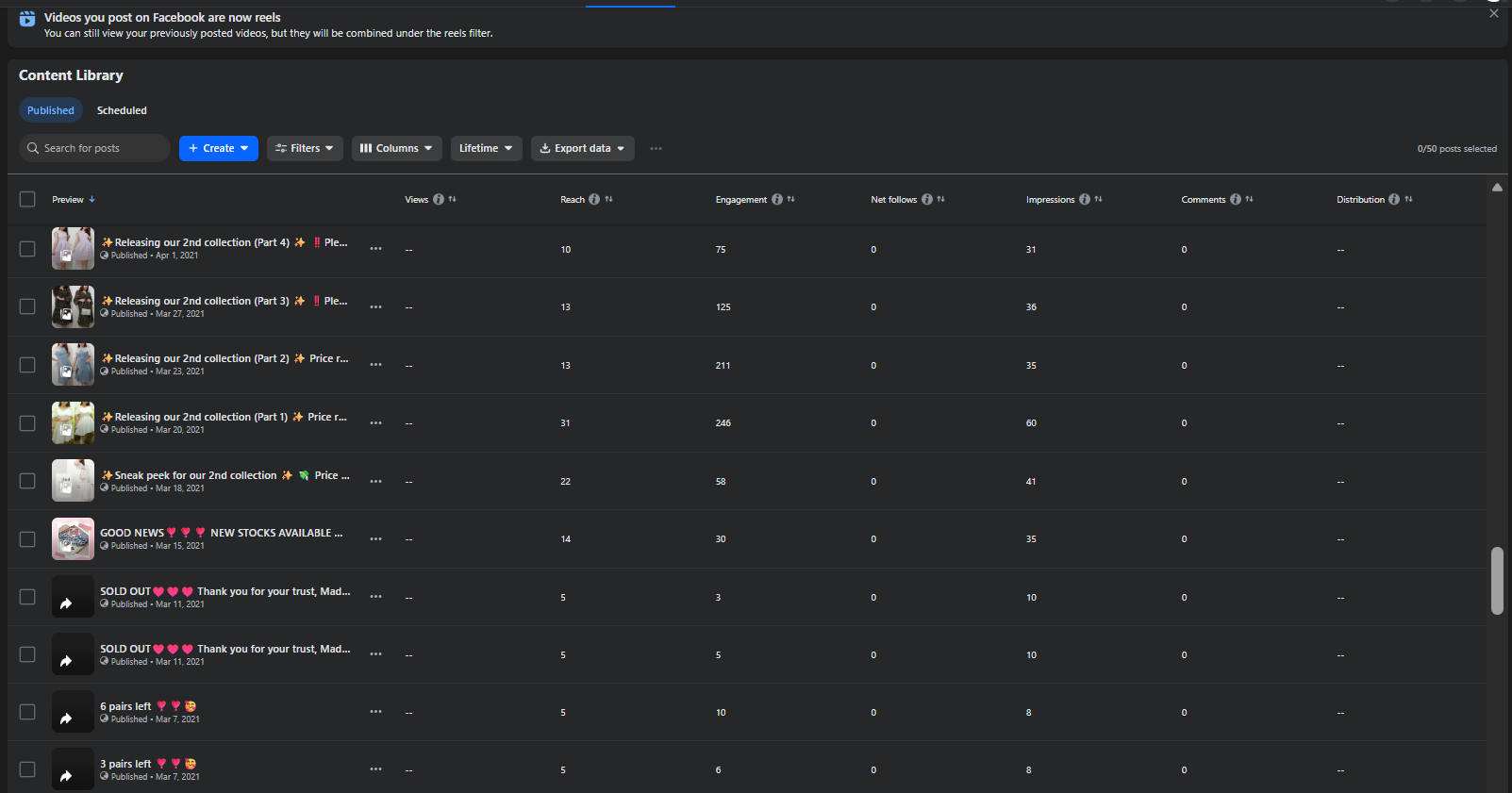Check the GOOD NEWS post checkbox
This screenshot has width=1512, height=793.
tap(27, 539)
